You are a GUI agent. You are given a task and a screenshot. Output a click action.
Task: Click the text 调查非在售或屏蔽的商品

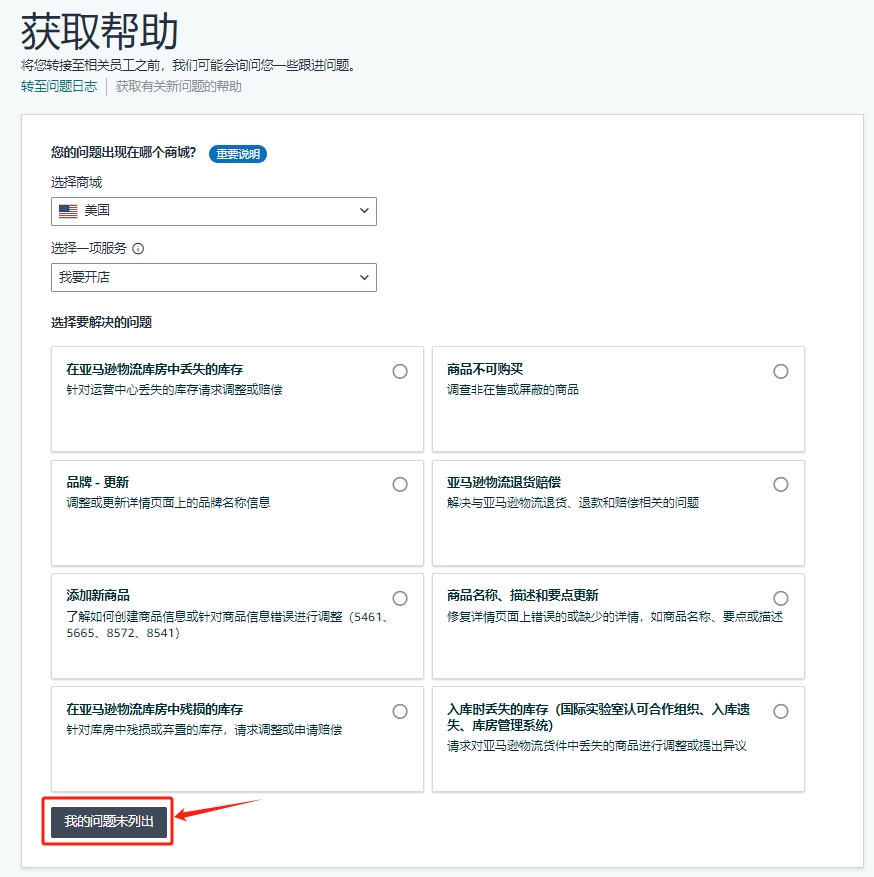tap(513, 390)
